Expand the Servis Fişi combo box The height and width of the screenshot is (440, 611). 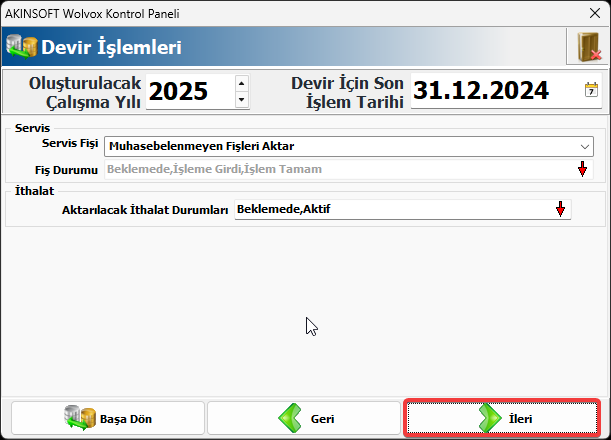(585, 147)
